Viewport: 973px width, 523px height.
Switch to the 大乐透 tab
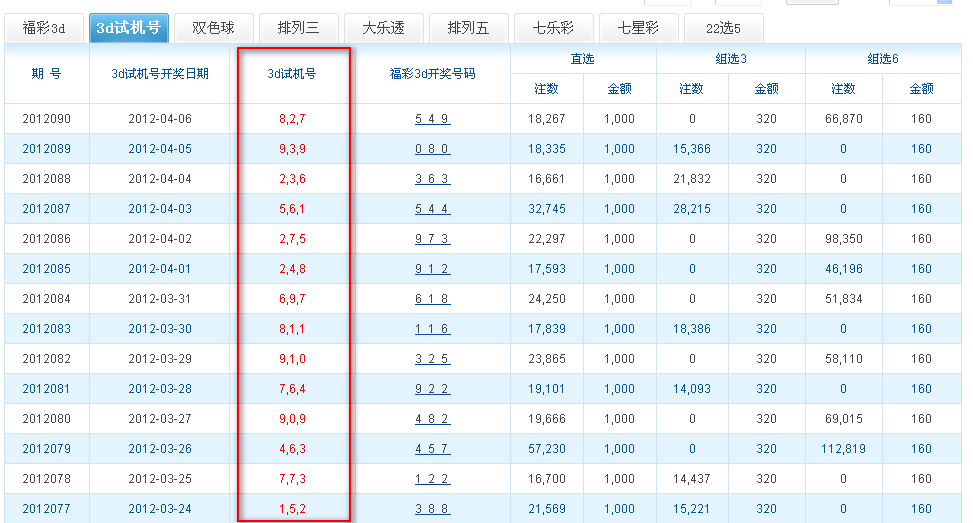tap(384, 29)
